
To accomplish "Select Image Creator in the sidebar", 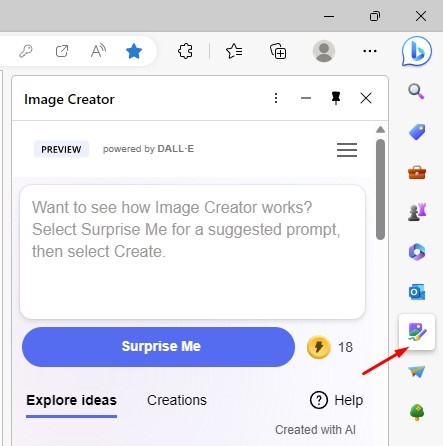I will (417, 332).
